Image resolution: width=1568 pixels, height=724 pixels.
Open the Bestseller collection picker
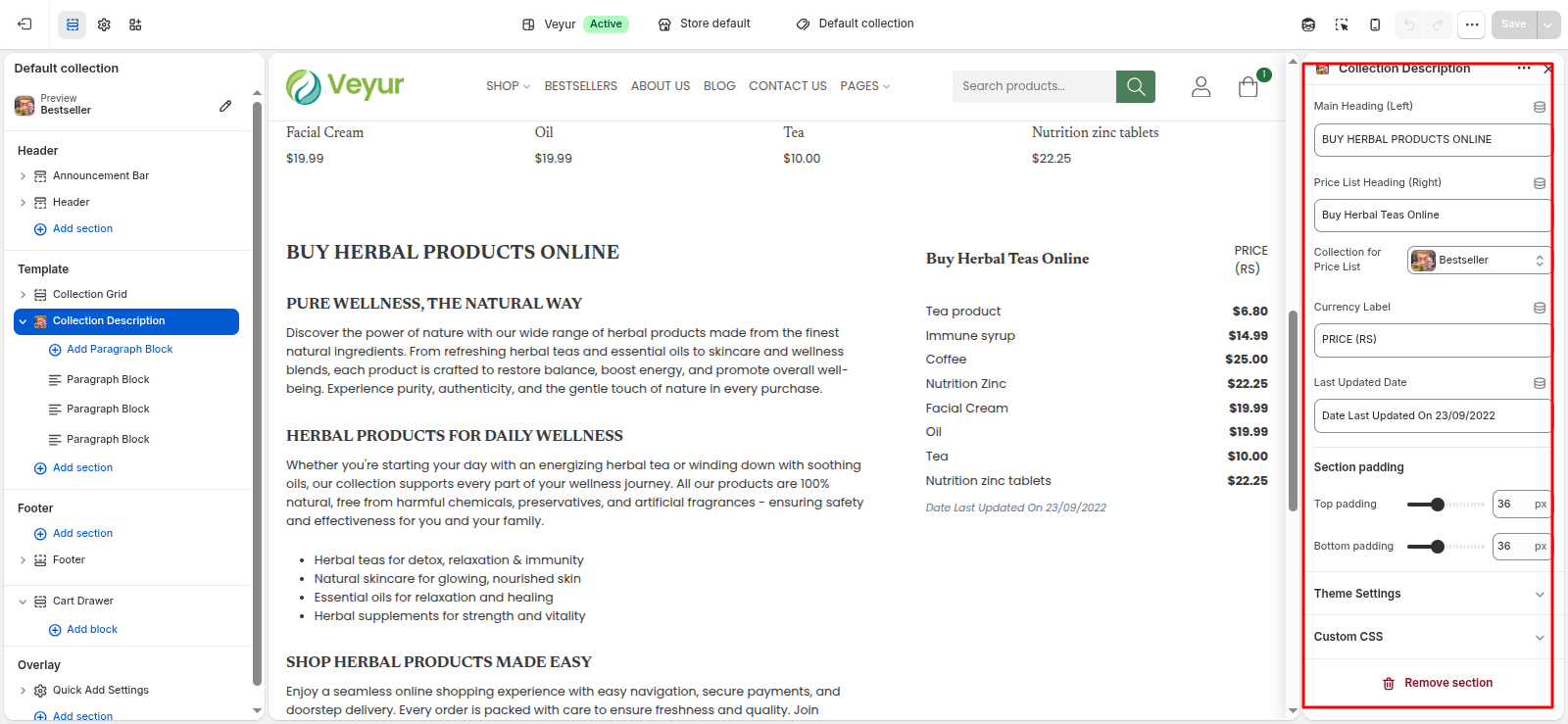[x=1479, y=261]
